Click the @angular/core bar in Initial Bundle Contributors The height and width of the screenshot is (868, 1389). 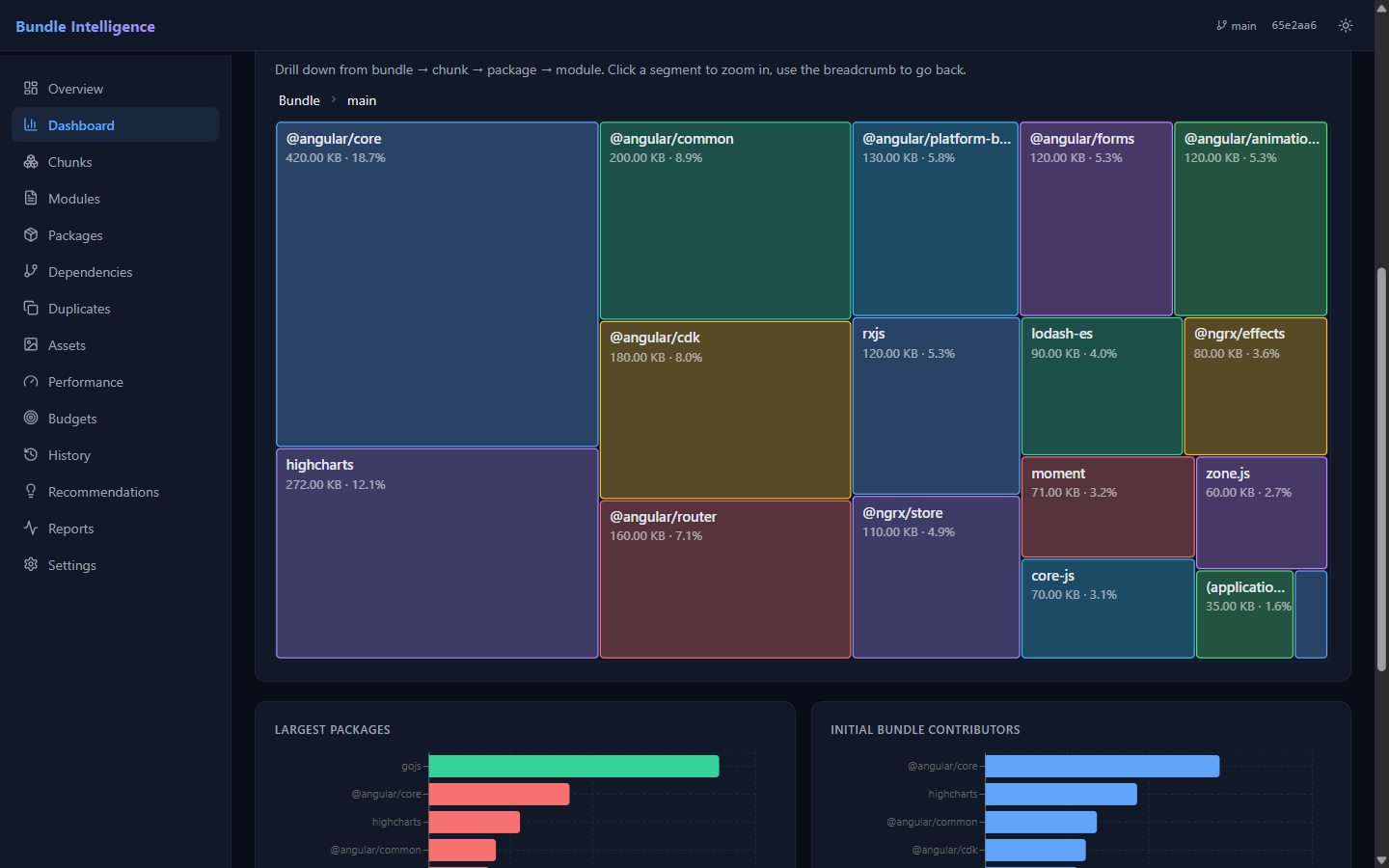[1103, 766]
